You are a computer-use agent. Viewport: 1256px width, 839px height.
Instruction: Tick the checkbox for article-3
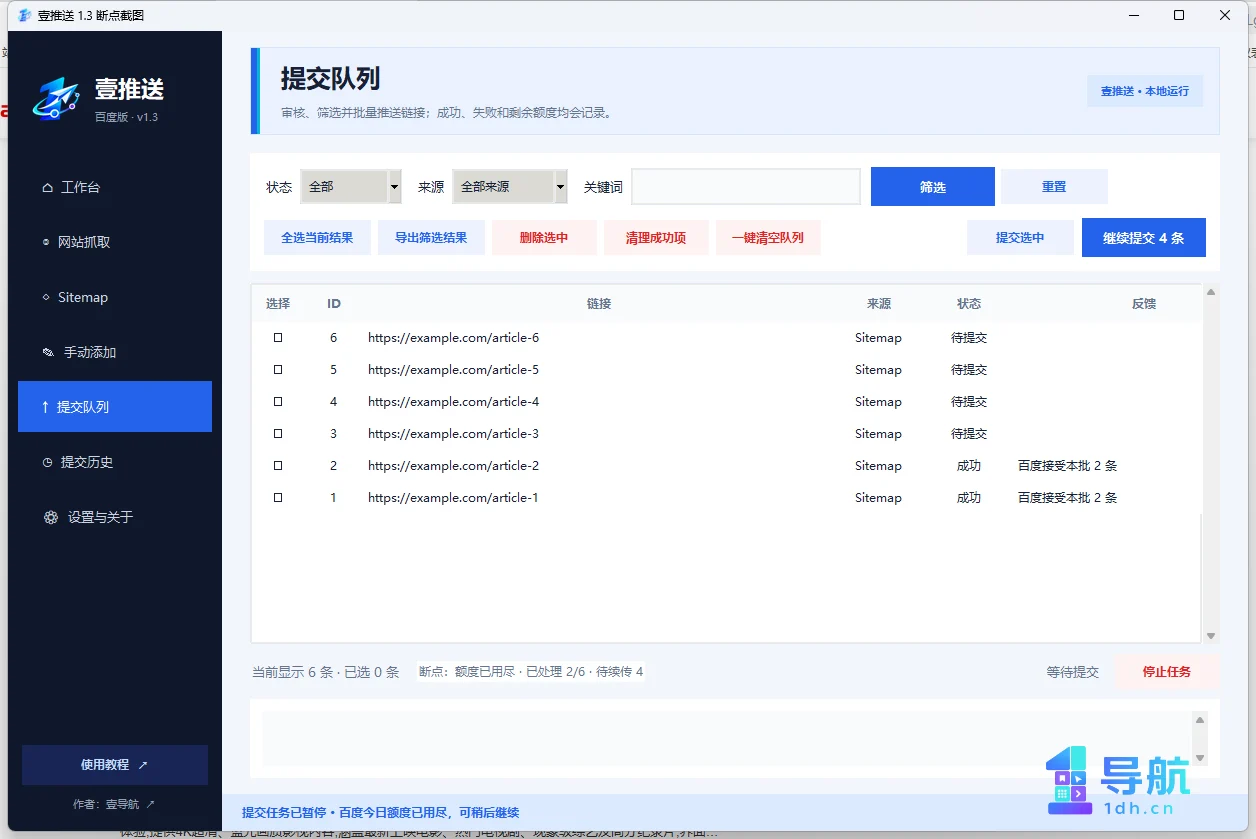click(278, 434)
